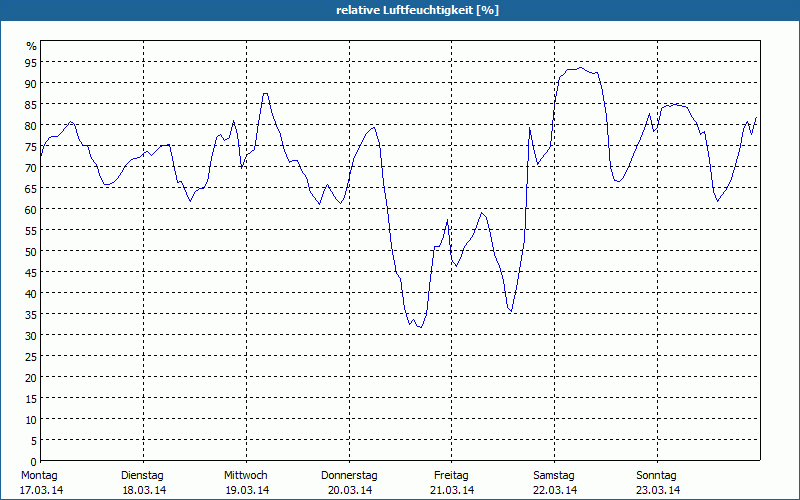Click the '15' y-axis value
The height and width of the screenshot is (500, 800).
[31, 399]
